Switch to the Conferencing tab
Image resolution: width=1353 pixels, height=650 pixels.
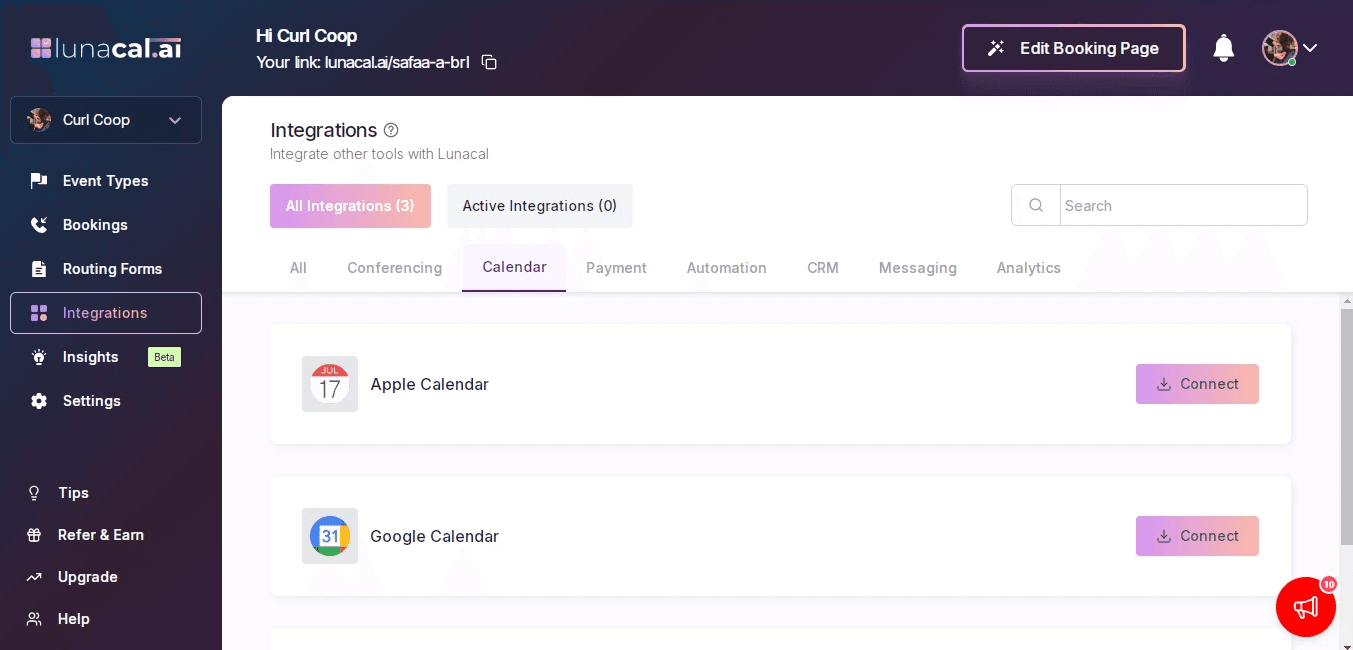tap(394, 268)
